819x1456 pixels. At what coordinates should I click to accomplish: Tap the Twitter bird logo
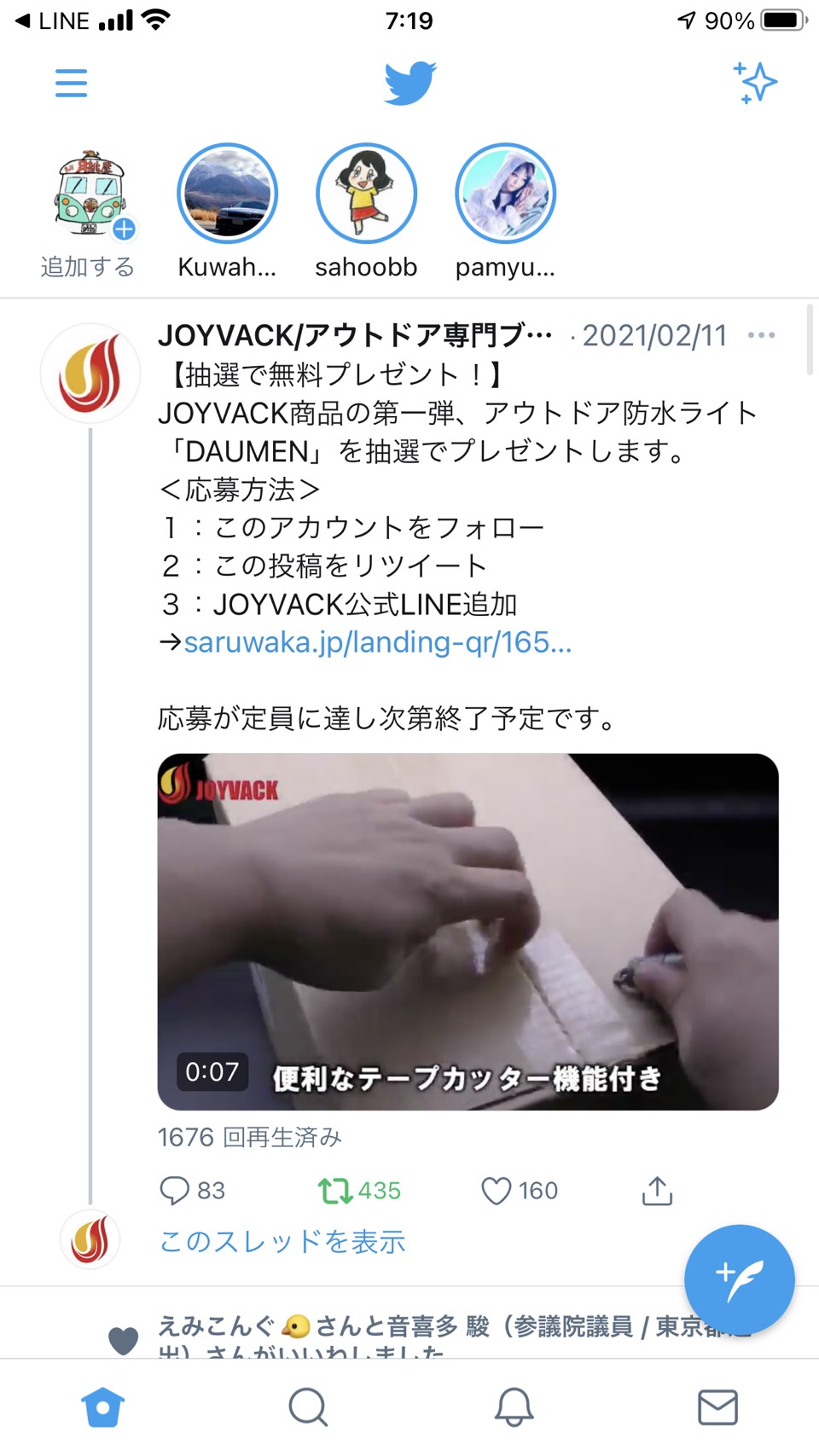click(x=409, y=84)
